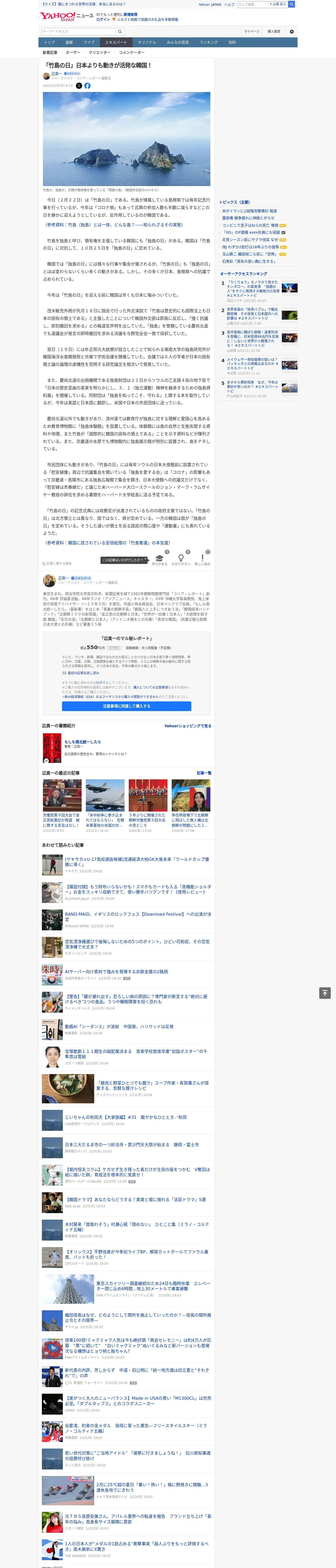Click the scroll-to-top arrow button

pos(325,993)
